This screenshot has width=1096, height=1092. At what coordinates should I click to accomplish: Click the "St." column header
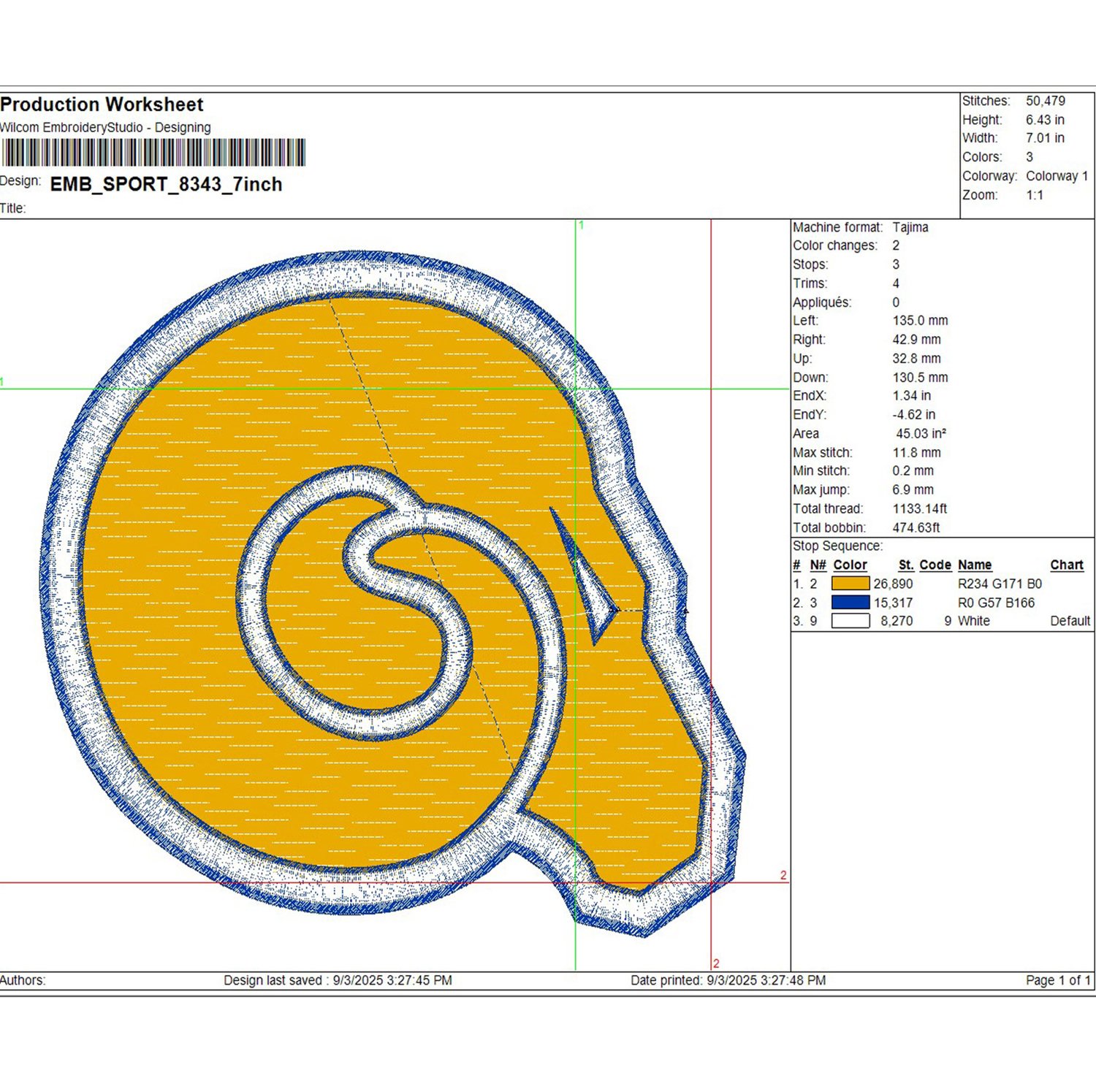tap(906, 565)
